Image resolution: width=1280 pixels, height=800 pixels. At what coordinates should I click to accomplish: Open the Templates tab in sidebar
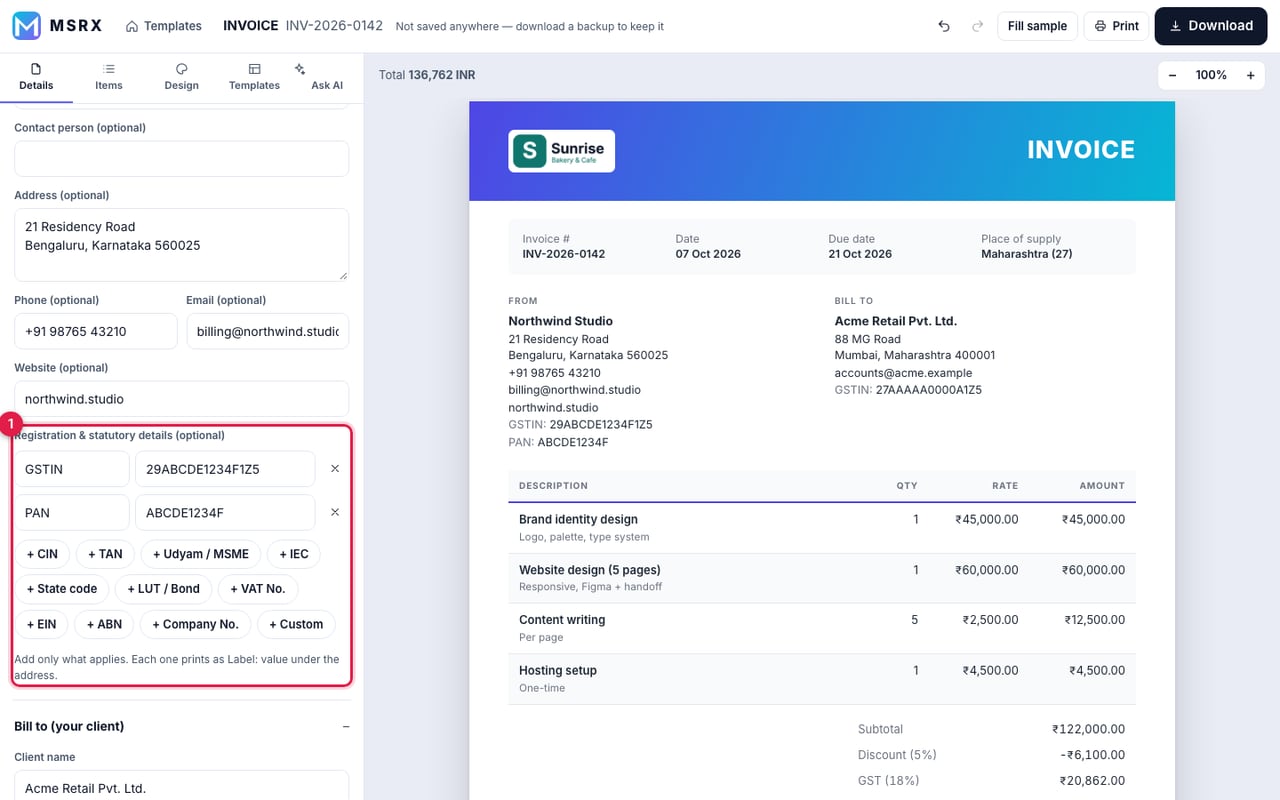pyautogui.click(x=254, y=77)
